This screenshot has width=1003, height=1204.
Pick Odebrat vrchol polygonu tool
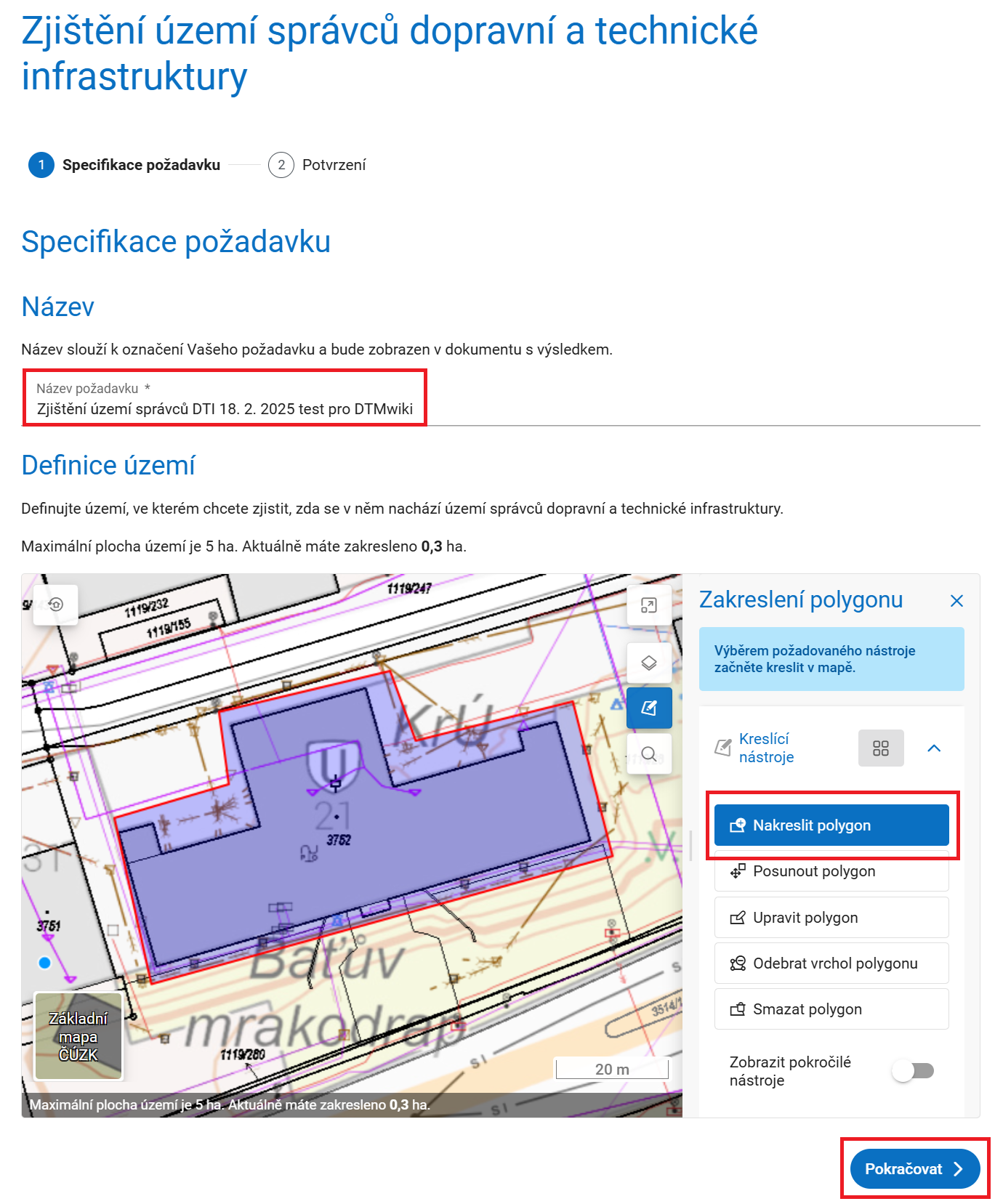pos(831,963)
